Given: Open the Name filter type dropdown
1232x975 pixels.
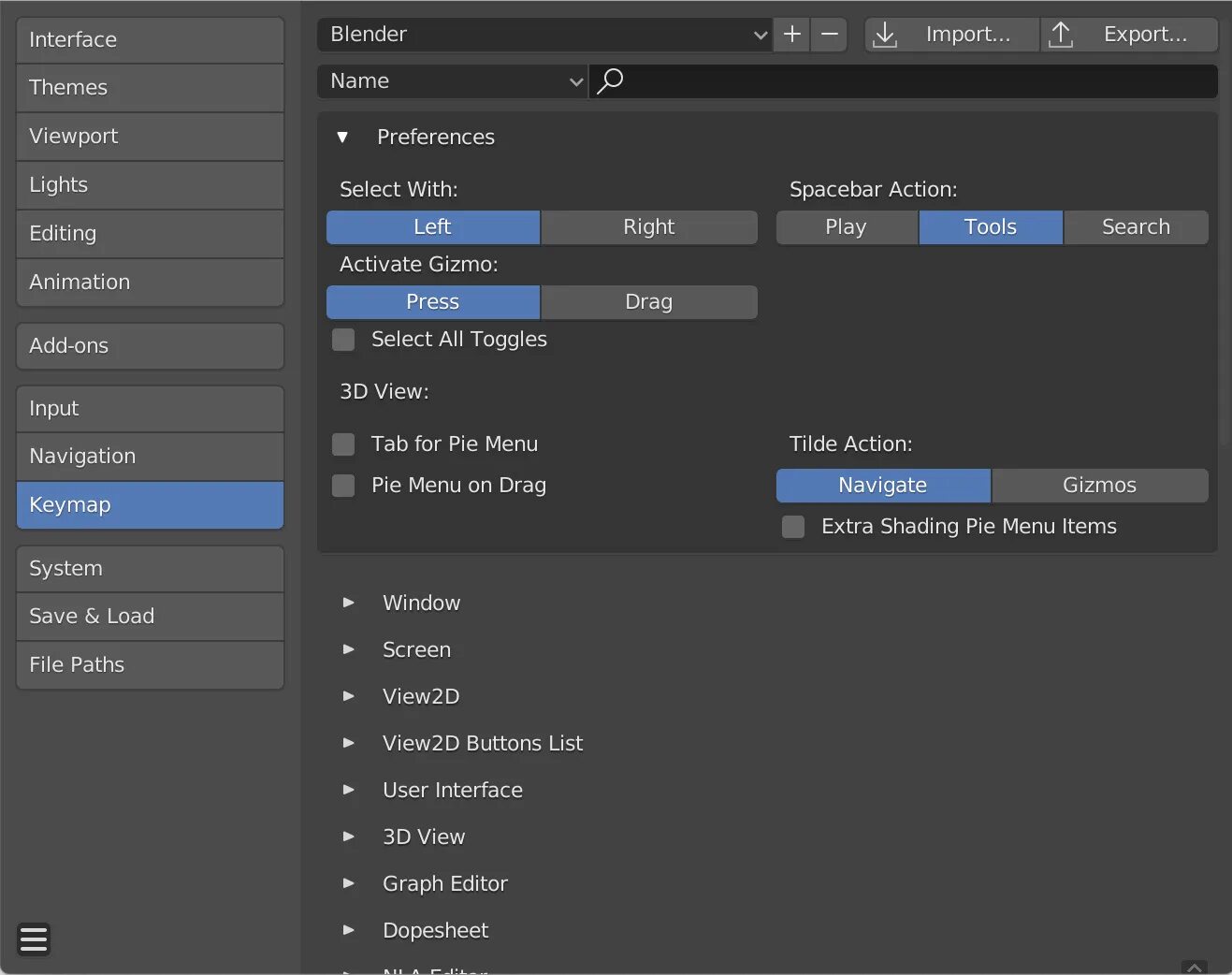Looking at the screenshot, I should (453, 81).
